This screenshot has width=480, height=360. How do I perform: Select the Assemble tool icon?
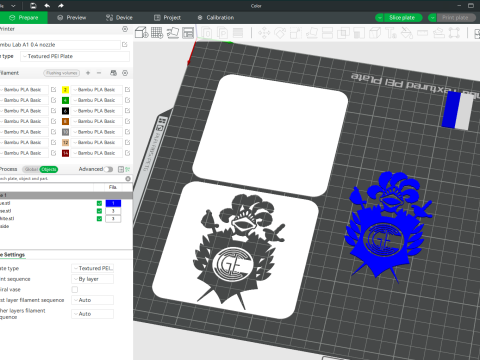(x=438, y=33)
